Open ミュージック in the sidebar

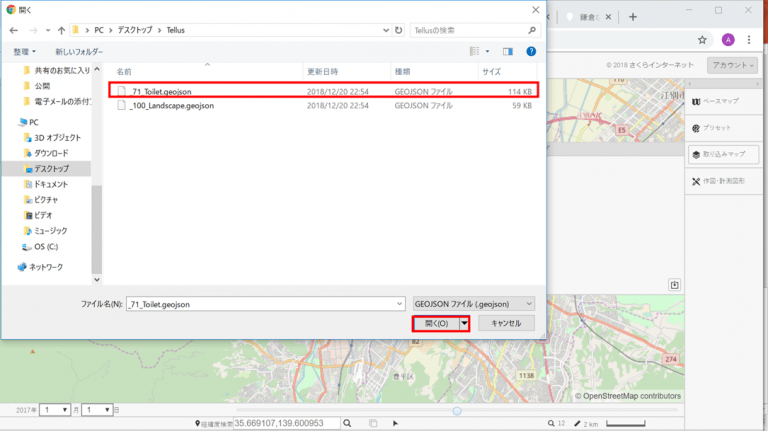pyautogui.click(x=46, y=231)
